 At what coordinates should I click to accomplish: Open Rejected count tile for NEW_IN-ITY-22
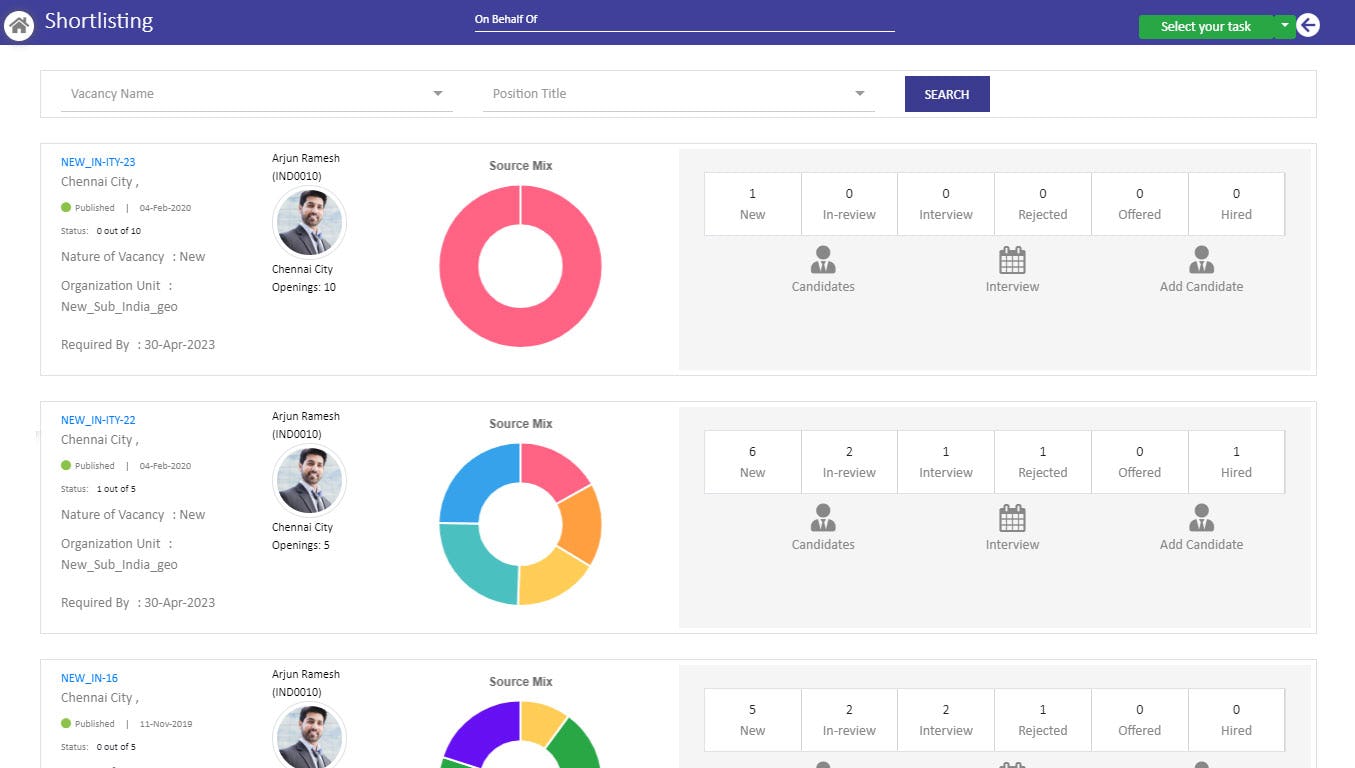pos(1043,462)
